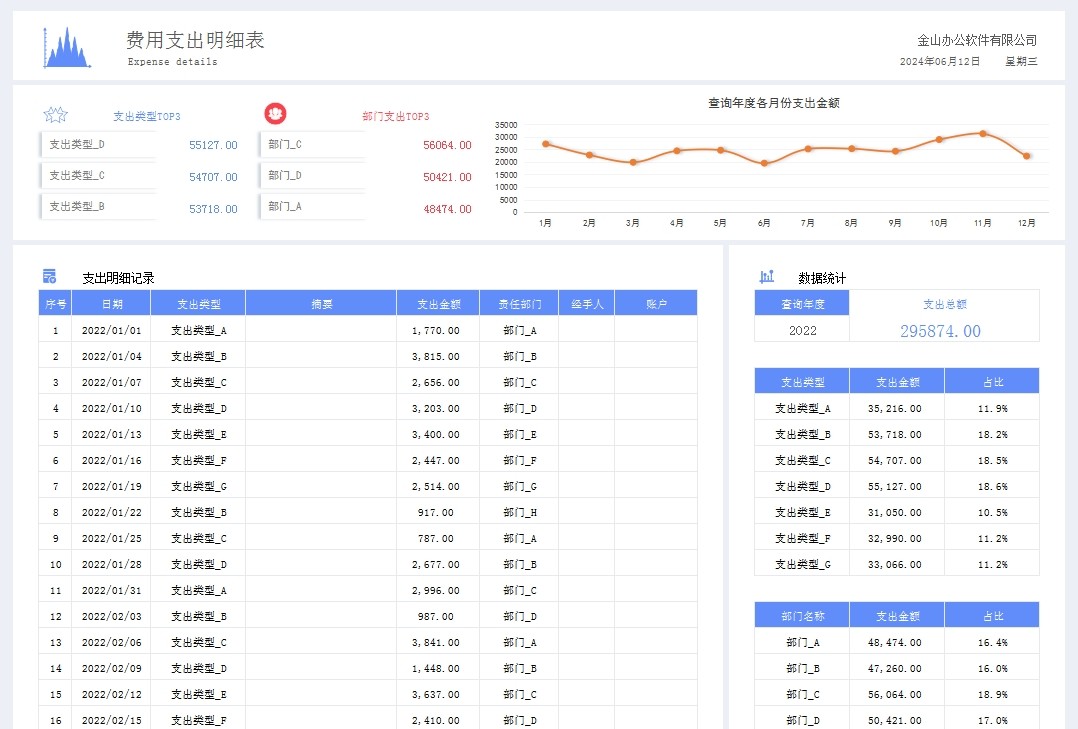Click the double star icon beside 支出类型TOP3
Viewport: 1078px width, 729px height.
pyautogui.click(x=56, y=114)
